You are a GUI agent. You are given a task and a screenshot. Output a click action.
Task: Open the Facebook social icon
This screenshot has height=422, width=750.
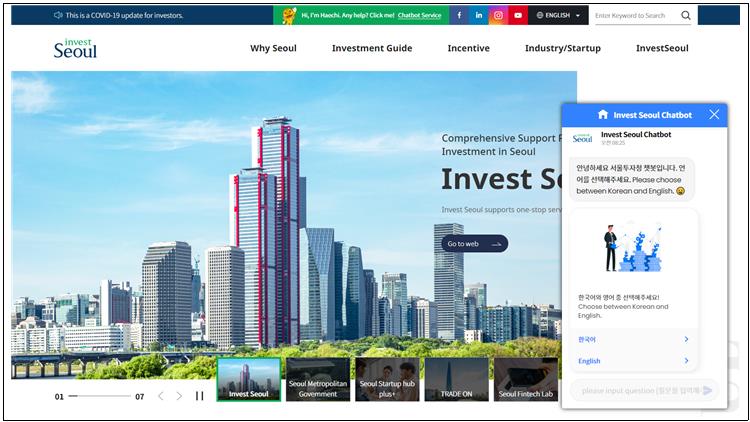point(459,15)
